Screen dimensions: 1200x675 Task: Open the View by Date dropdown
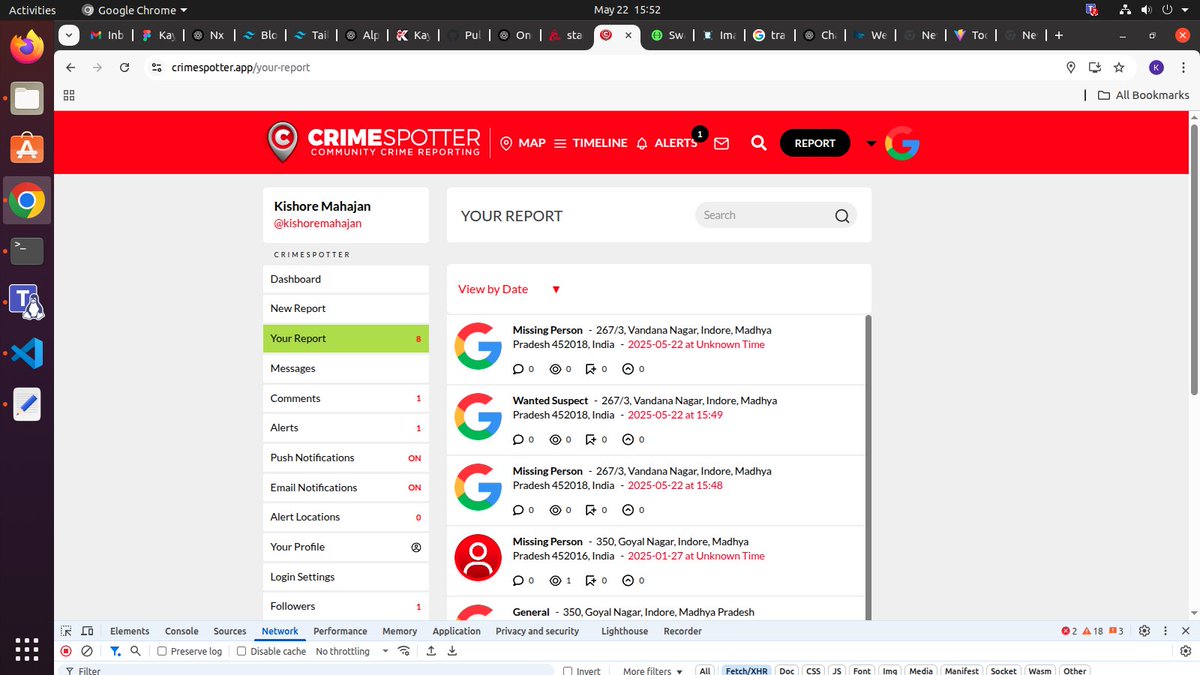tap(509, 289)
